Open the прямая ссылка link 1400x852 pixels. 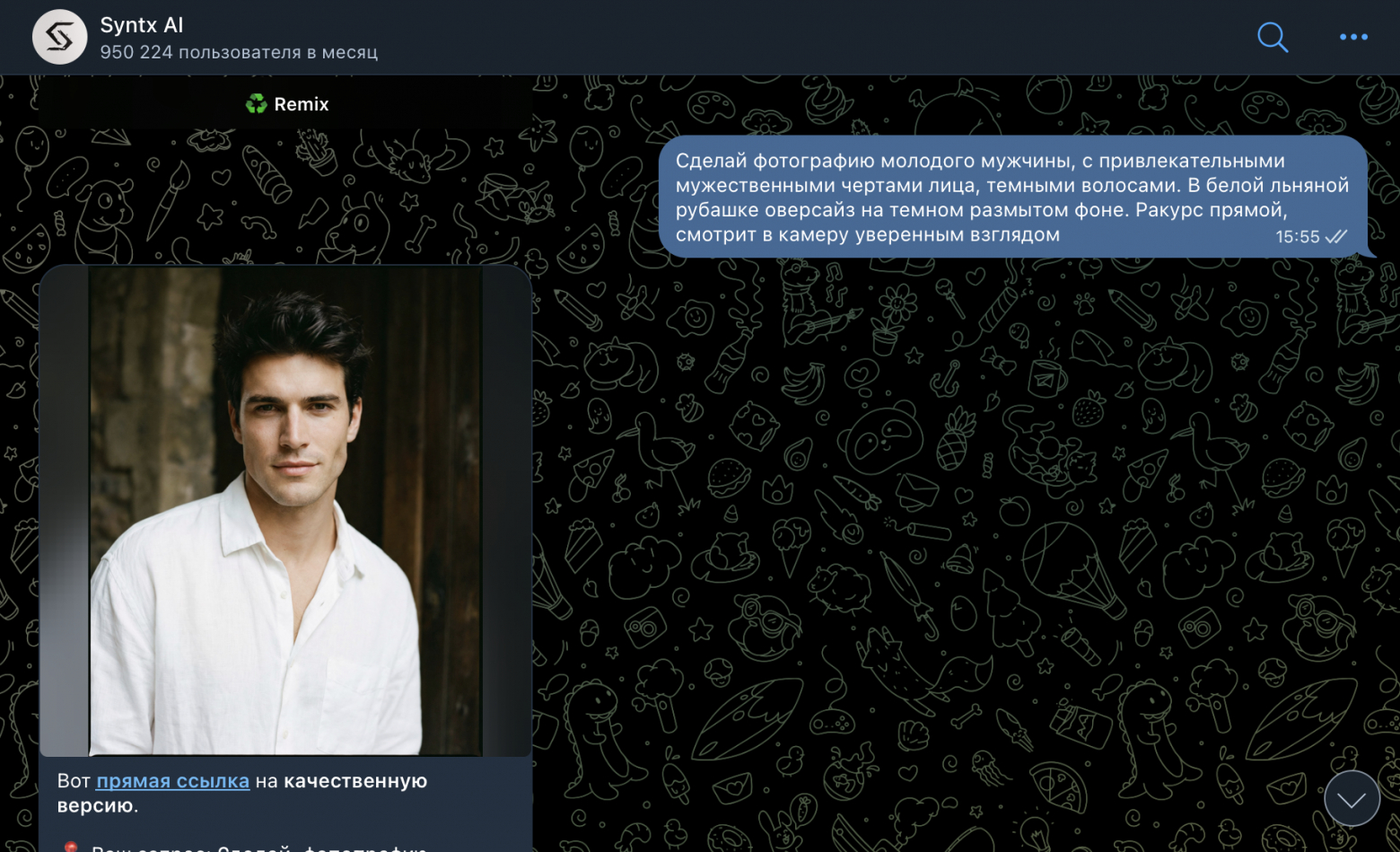tap(172, 781)
